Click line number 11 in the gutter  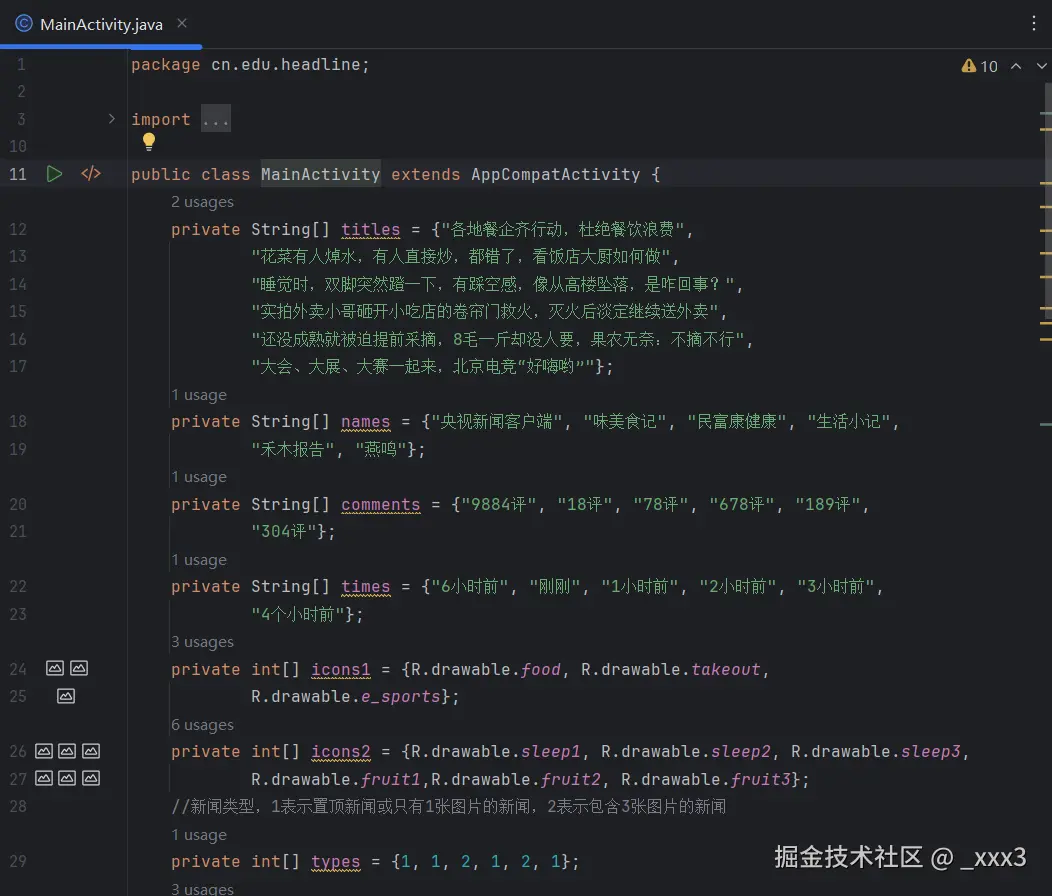pyautogui.click(x=18, y=175)
